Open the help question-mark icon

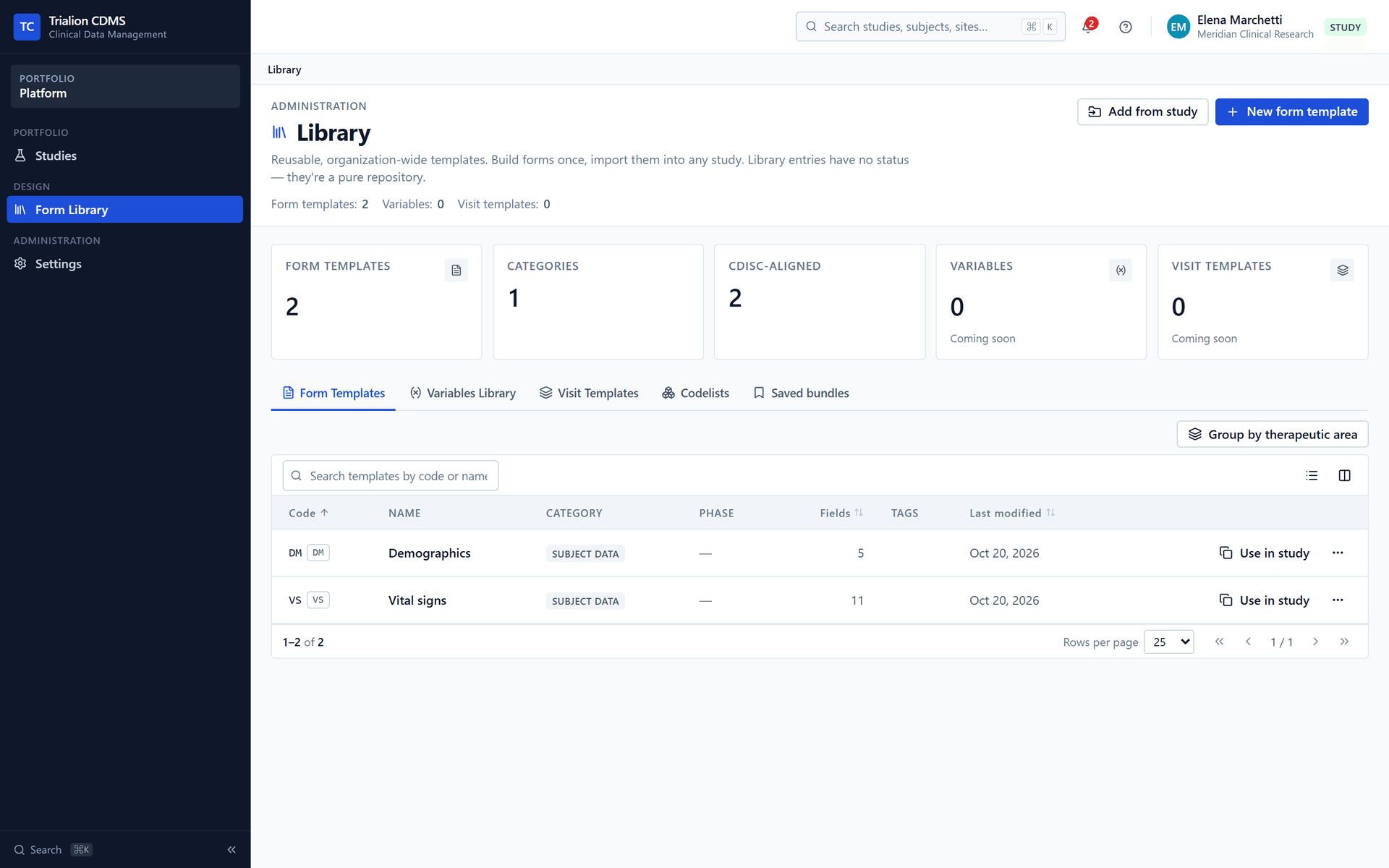coord(1125,27)
